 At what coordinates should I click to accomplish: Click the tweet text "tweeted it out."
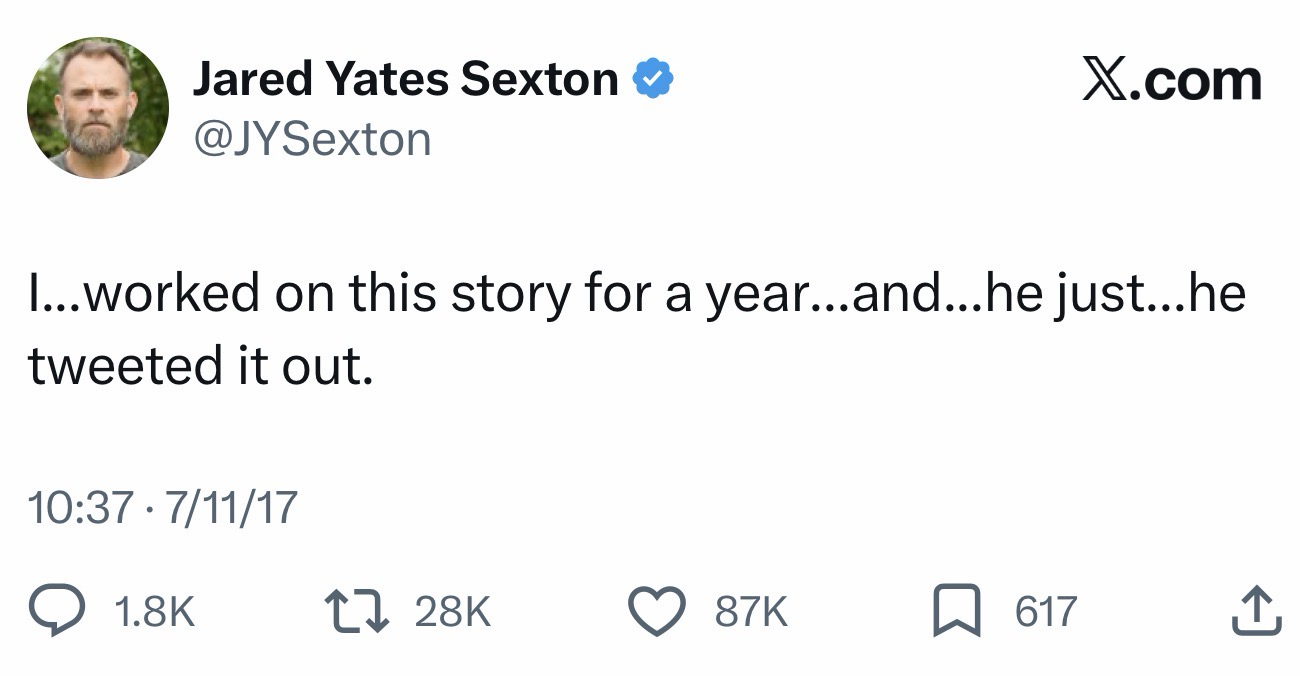201,366
